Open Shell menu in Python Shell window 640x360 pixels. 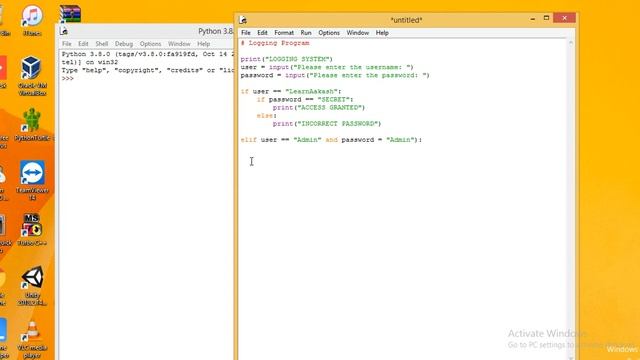(x=102, y=44)
